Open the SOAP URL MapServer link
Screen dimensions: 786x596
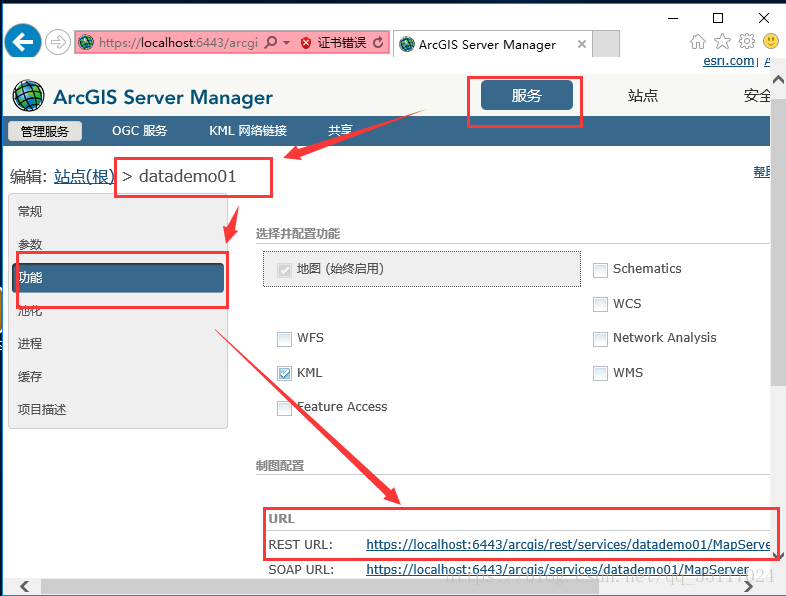click(557, 570)
